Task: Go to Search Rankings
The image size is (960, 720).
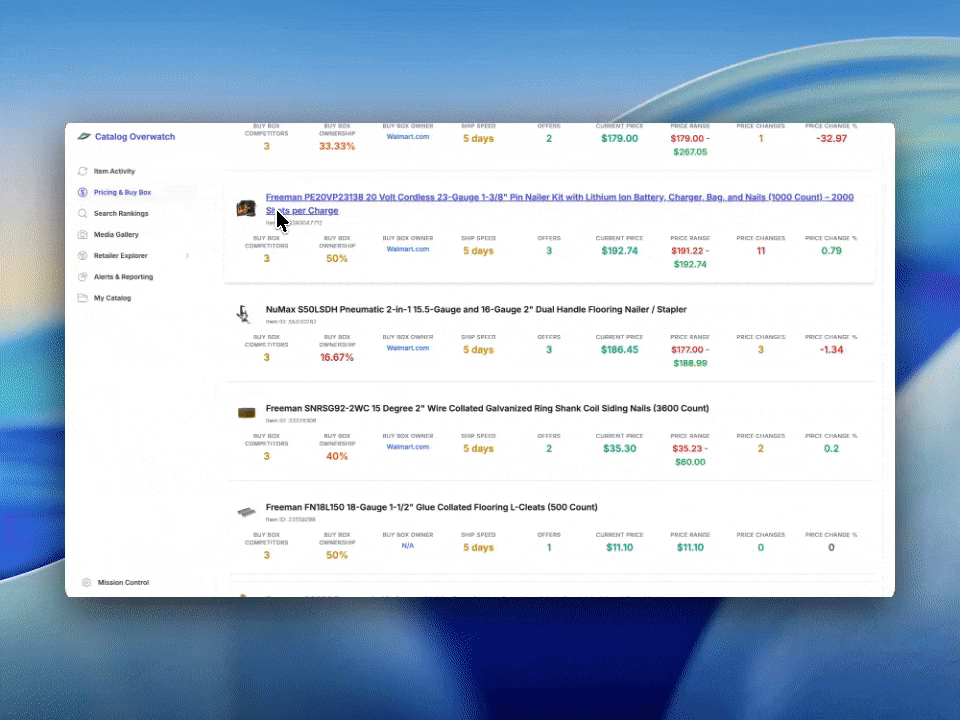Action: point(121,214)
